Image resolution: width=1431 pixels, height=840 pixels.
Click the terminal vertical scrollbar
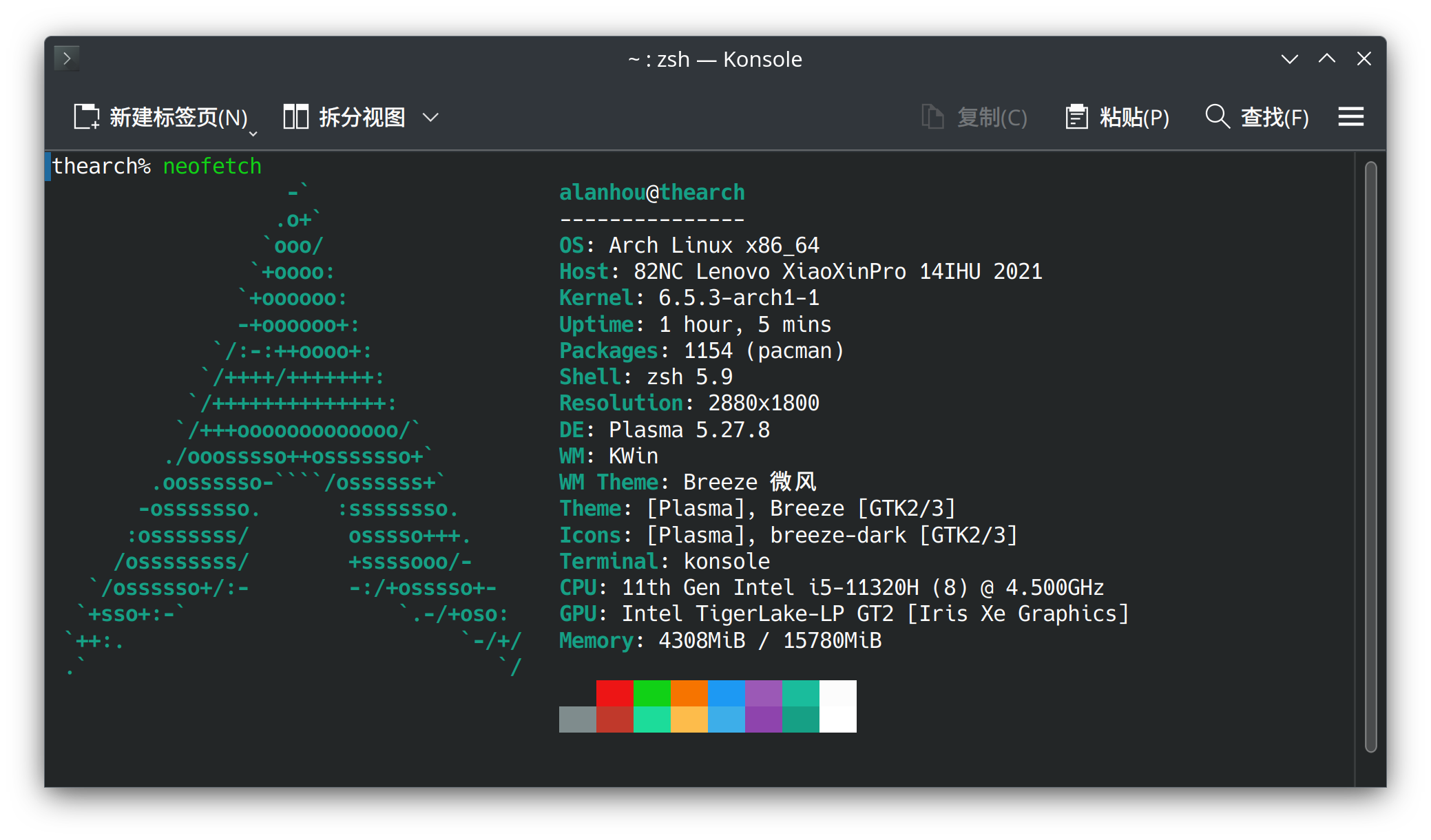coord(1370,456)
